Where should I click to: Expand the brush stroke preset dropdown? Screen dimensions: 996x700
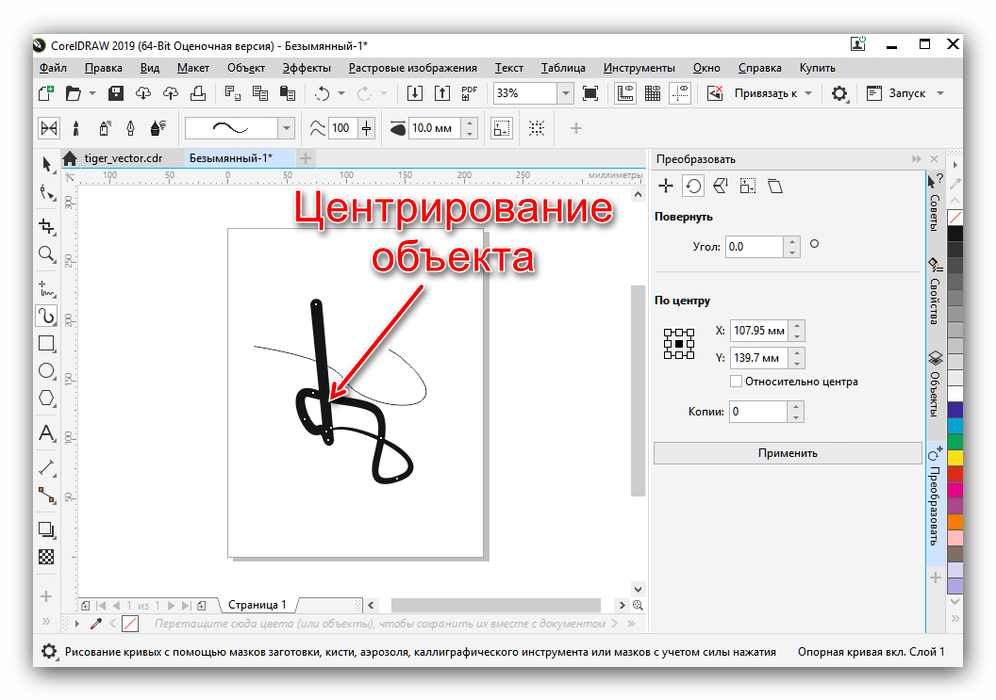(287, 128)
